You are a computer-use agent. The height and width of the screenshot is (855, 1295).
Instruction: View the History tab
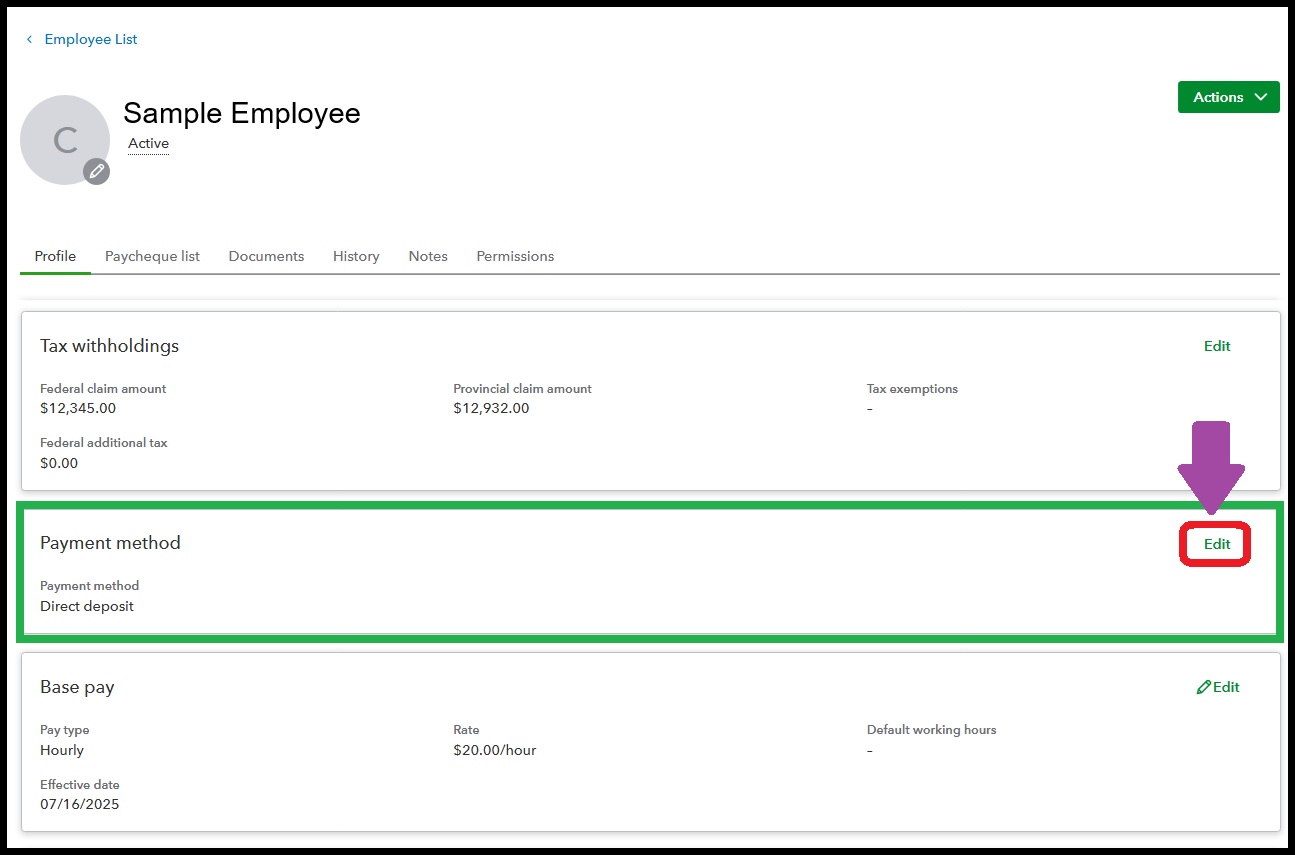356,256
